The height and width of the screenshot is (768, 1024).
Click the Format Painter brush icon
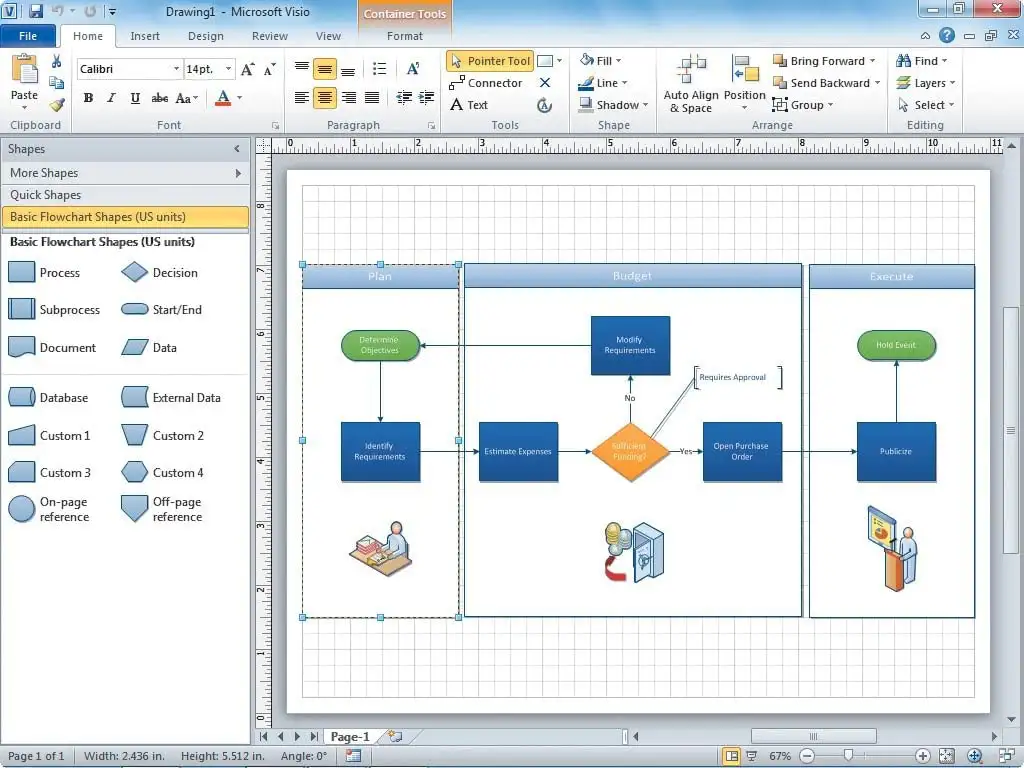(57, 105)
